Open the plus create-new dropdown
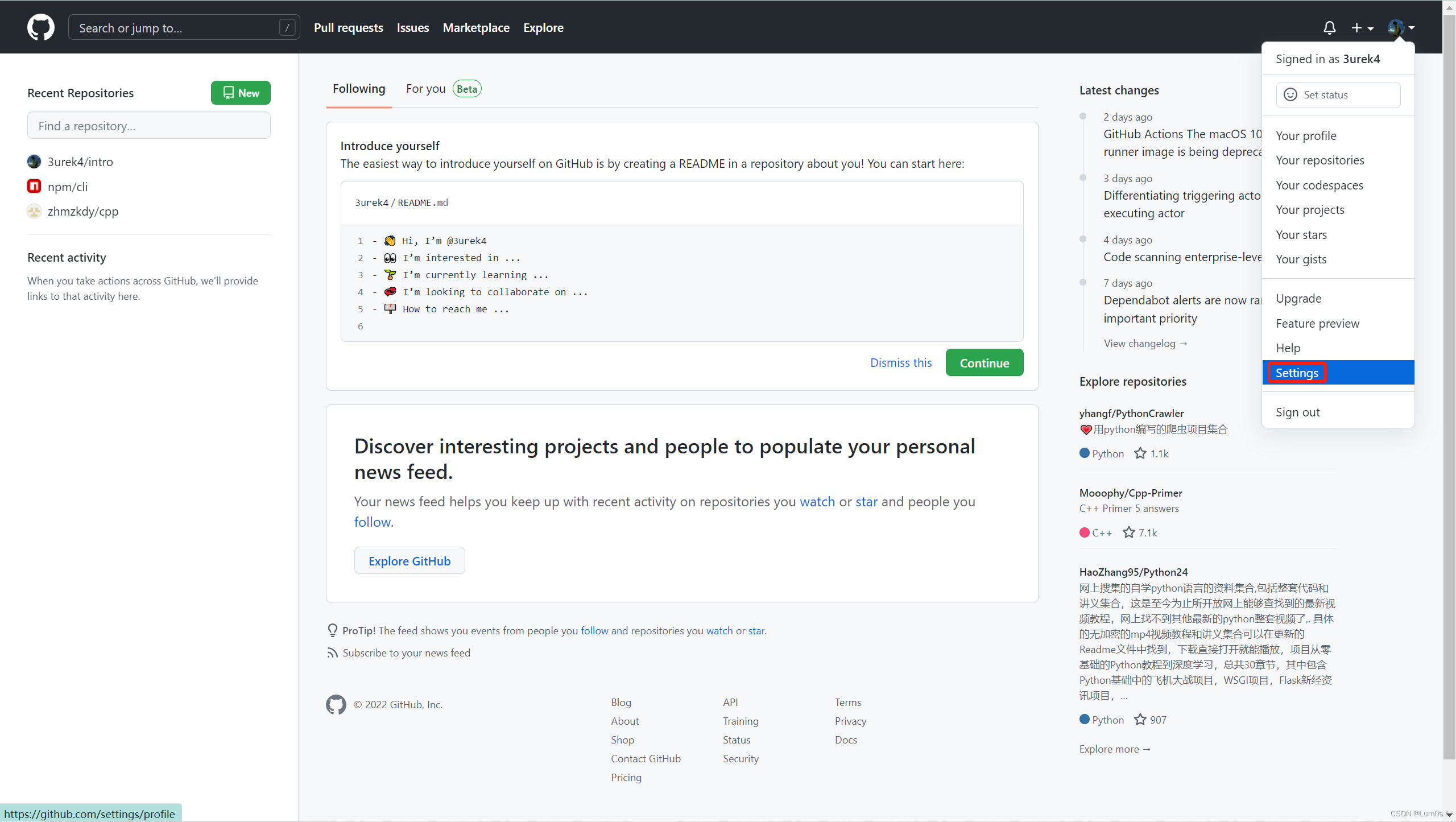1456x822 pixels. (x=1362, y=28)
